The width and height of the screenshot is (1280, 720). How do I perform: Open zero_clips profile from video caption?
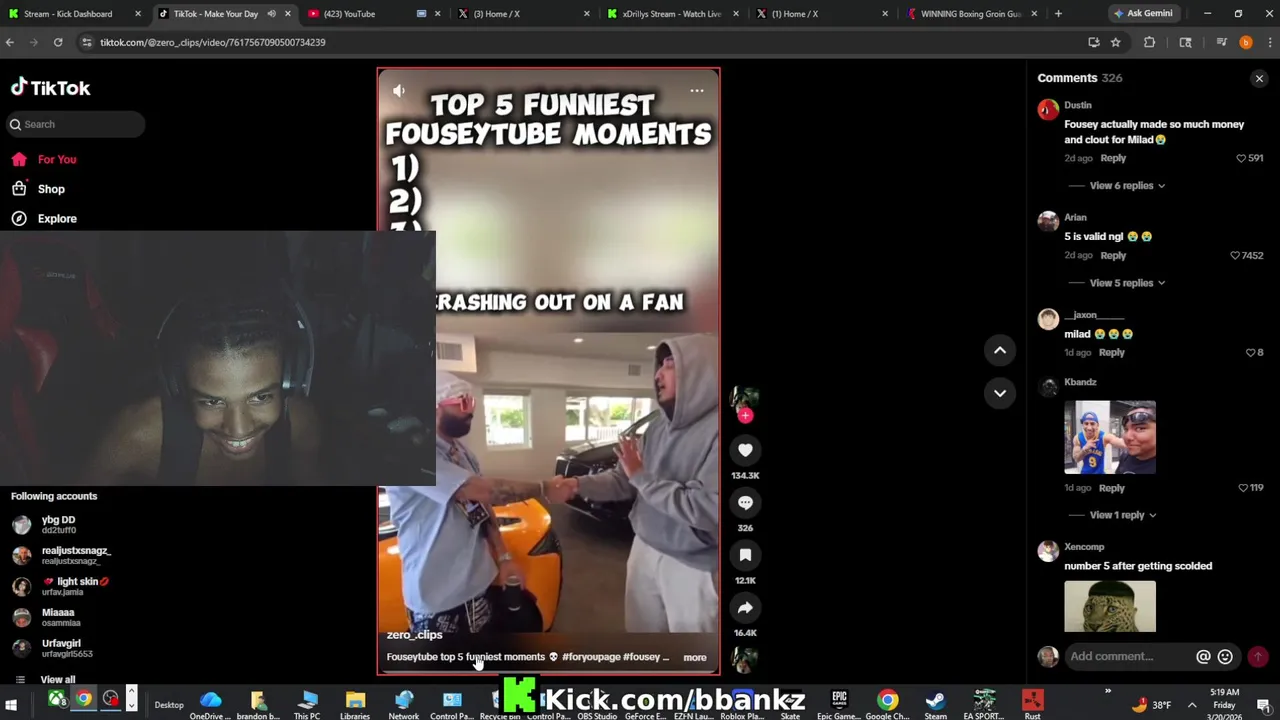click(414, 635)
